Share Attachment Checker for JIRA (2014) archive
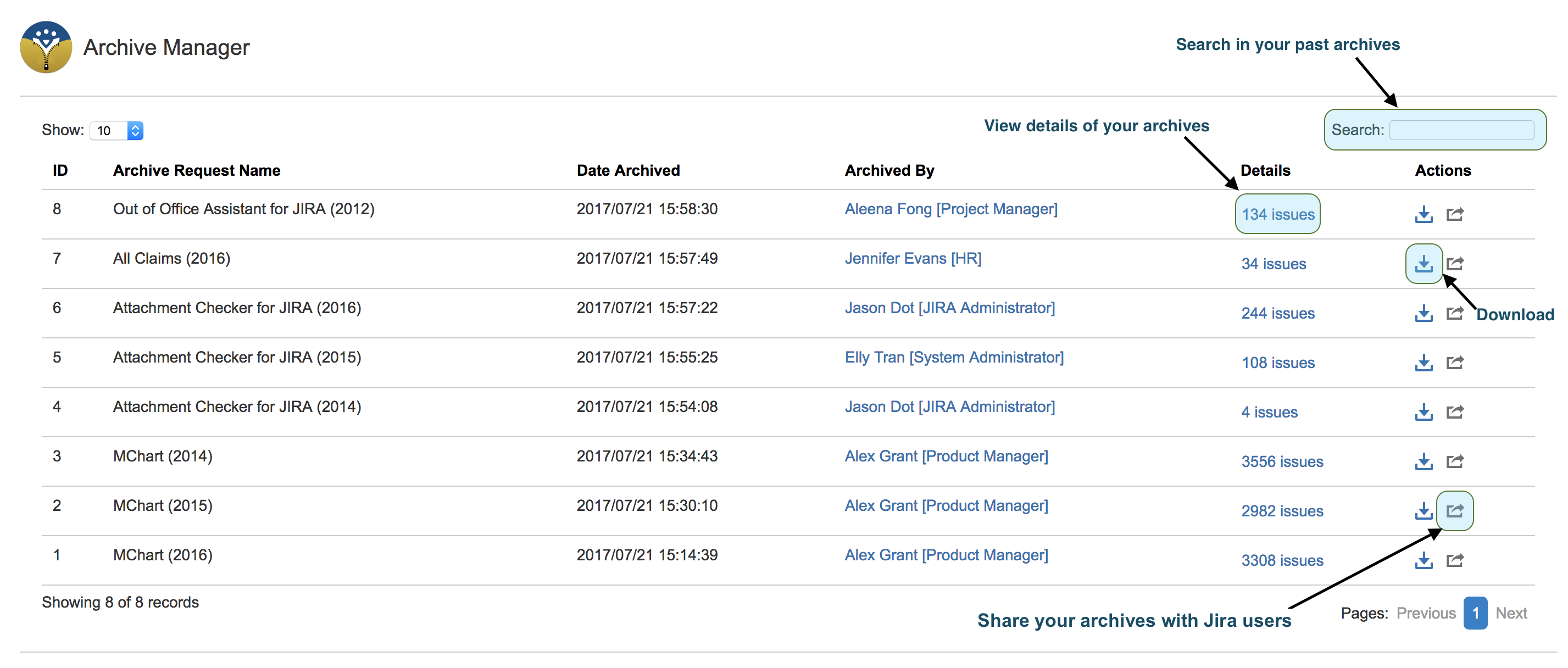This screenshot has height=668, width=1568. 1455,413
